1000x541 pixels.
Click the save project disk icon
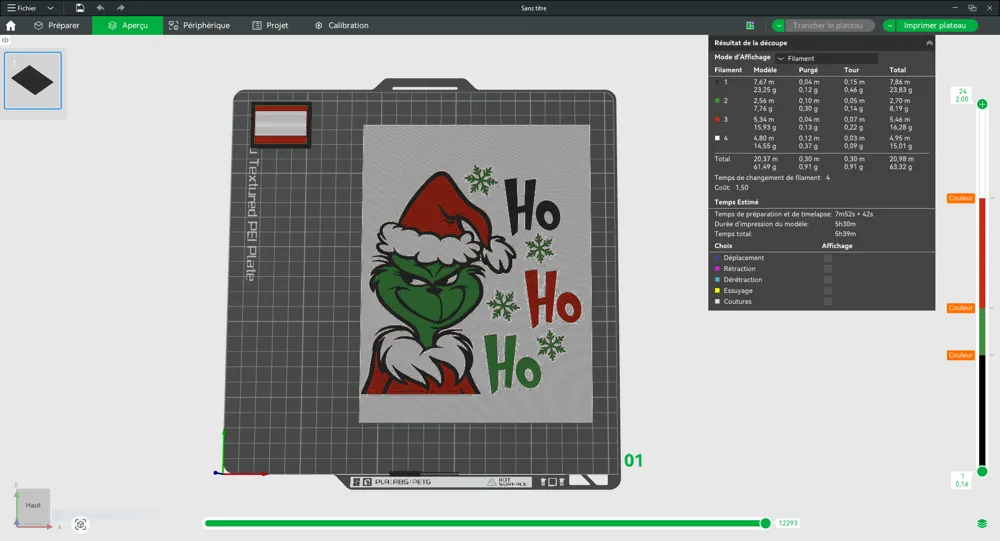click(x=80, y=8)
